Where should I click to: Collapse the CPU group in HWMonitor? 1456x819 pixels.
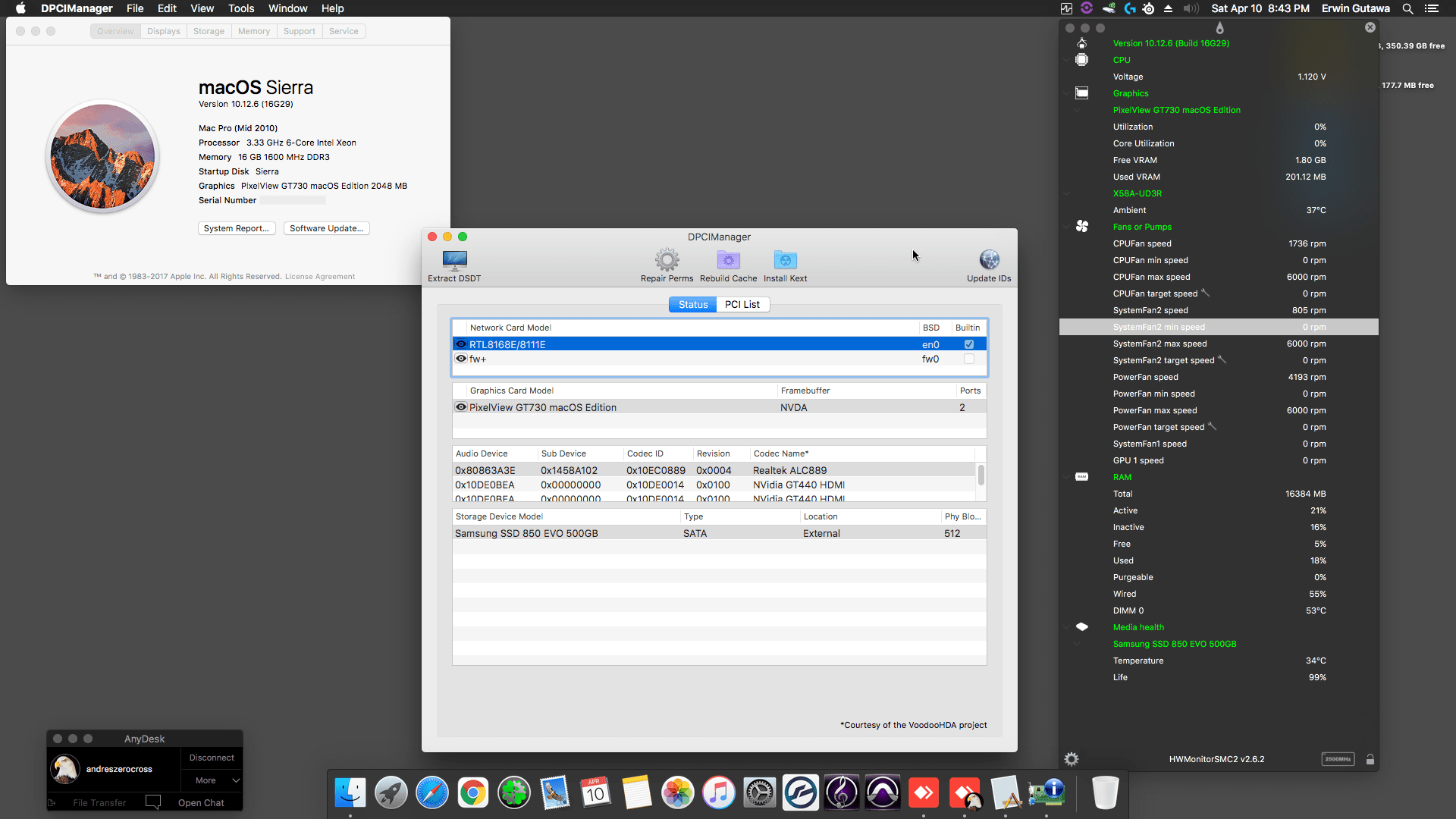[x=1067, y=60]
